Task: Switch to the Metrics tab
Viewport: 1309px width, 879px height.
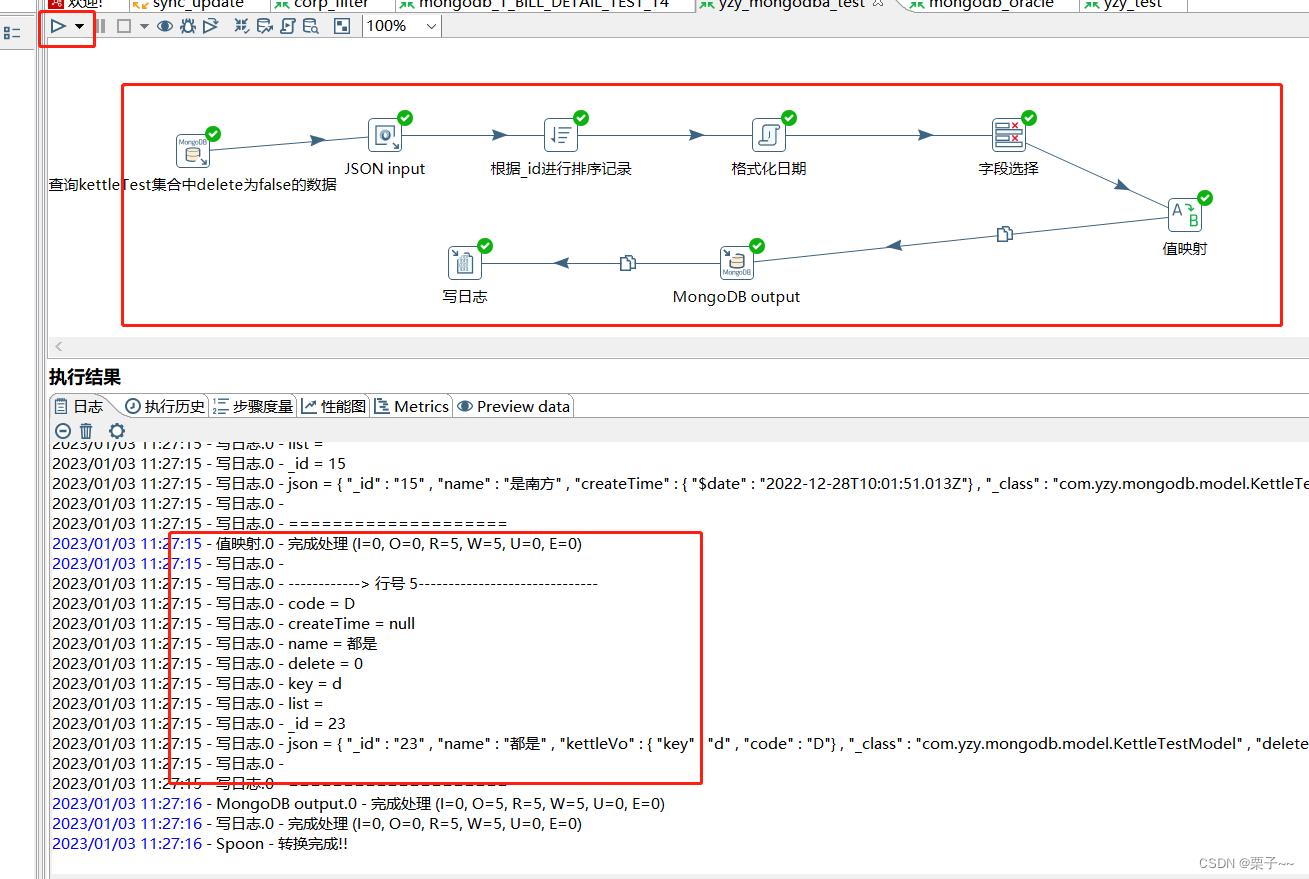Action: tap(412, 406)
